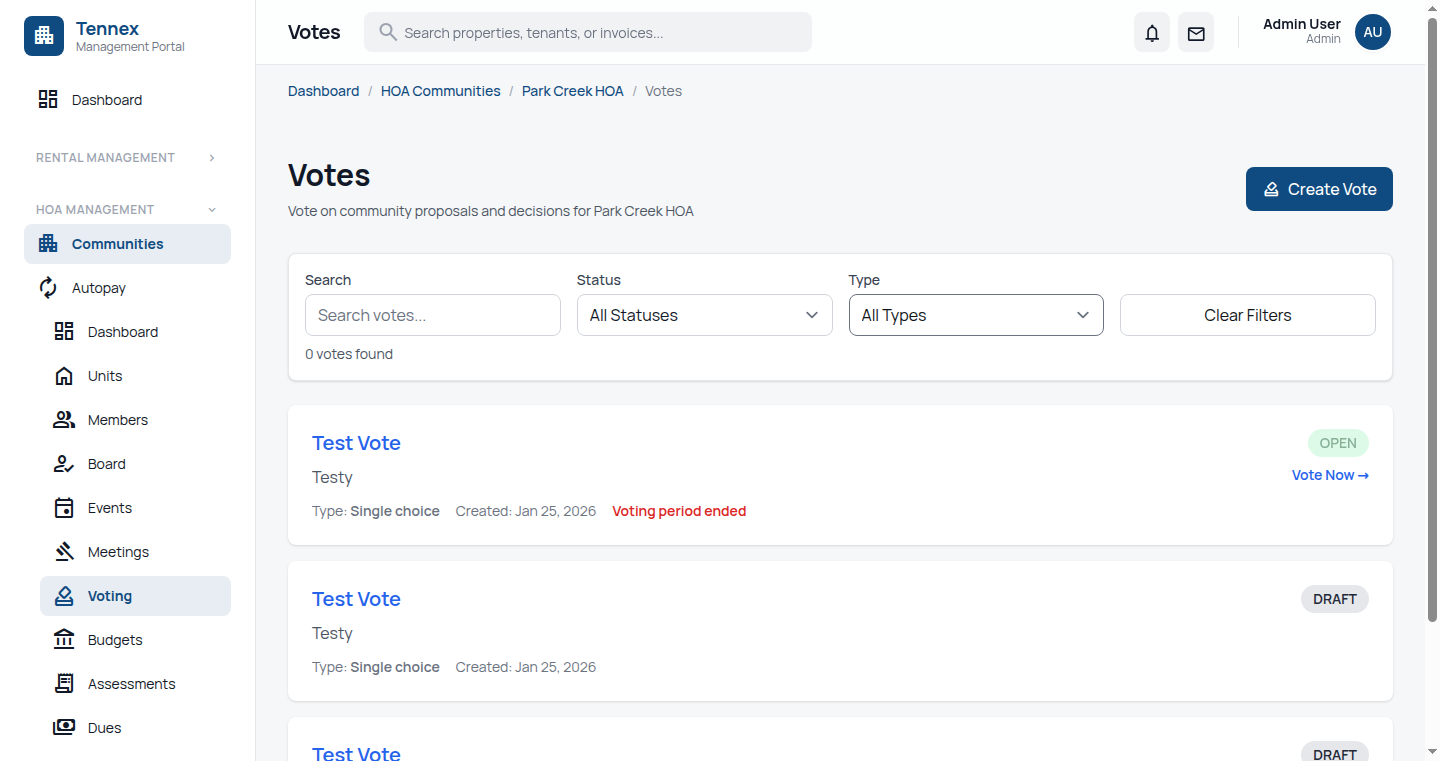Click the Search votes input field
1440x761 pixels.
pos(432,315)
